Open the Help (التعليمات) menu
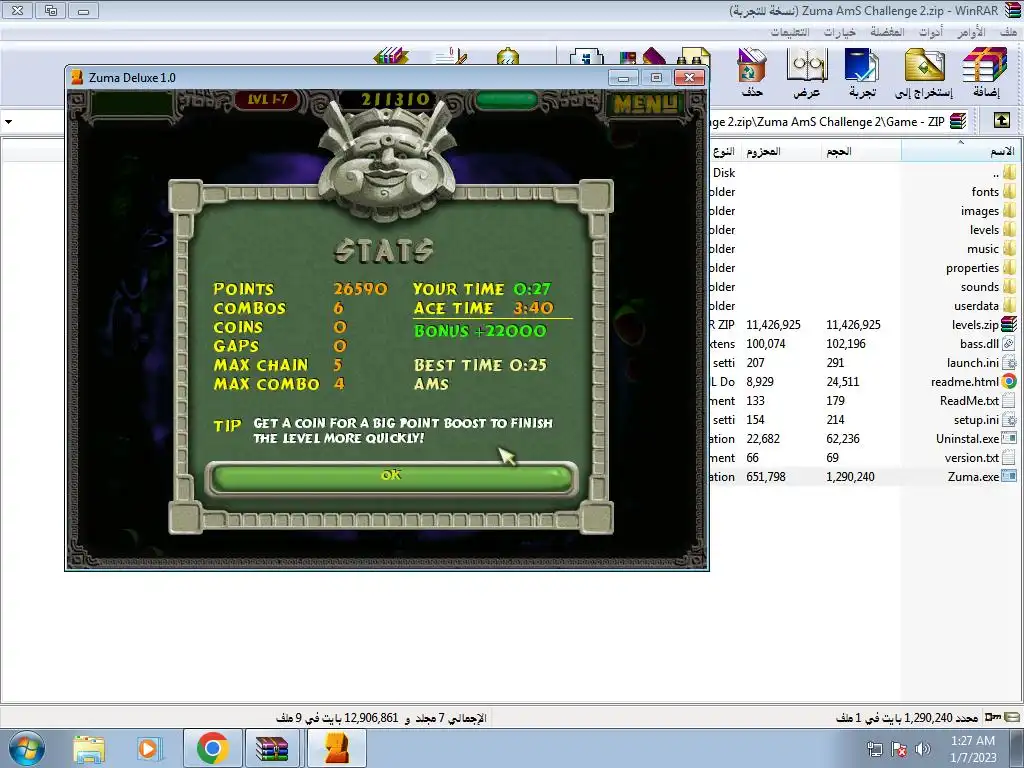Screen dimensions: 1024x768 (x=790, y=32)
